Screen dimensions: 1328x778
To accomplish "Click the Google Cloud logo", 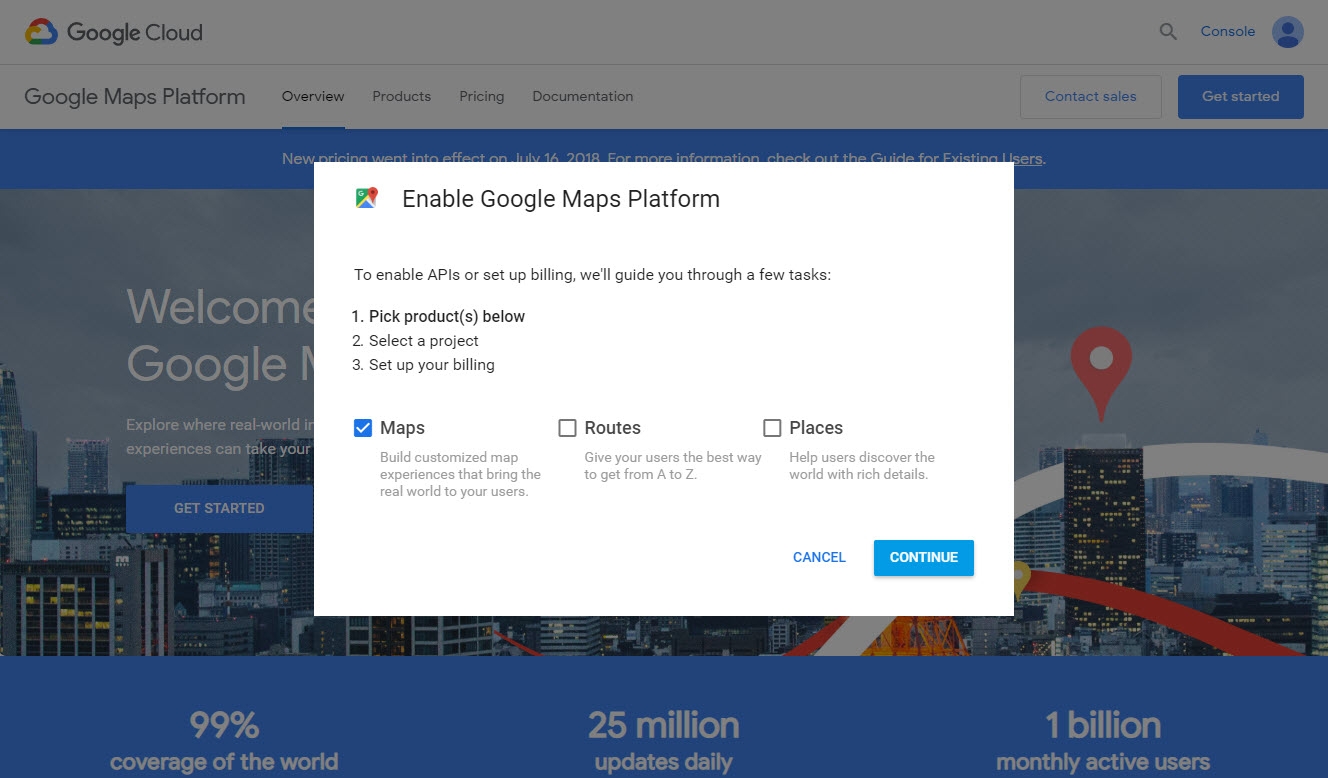I will pyautogui.click(x=112, y=31).
